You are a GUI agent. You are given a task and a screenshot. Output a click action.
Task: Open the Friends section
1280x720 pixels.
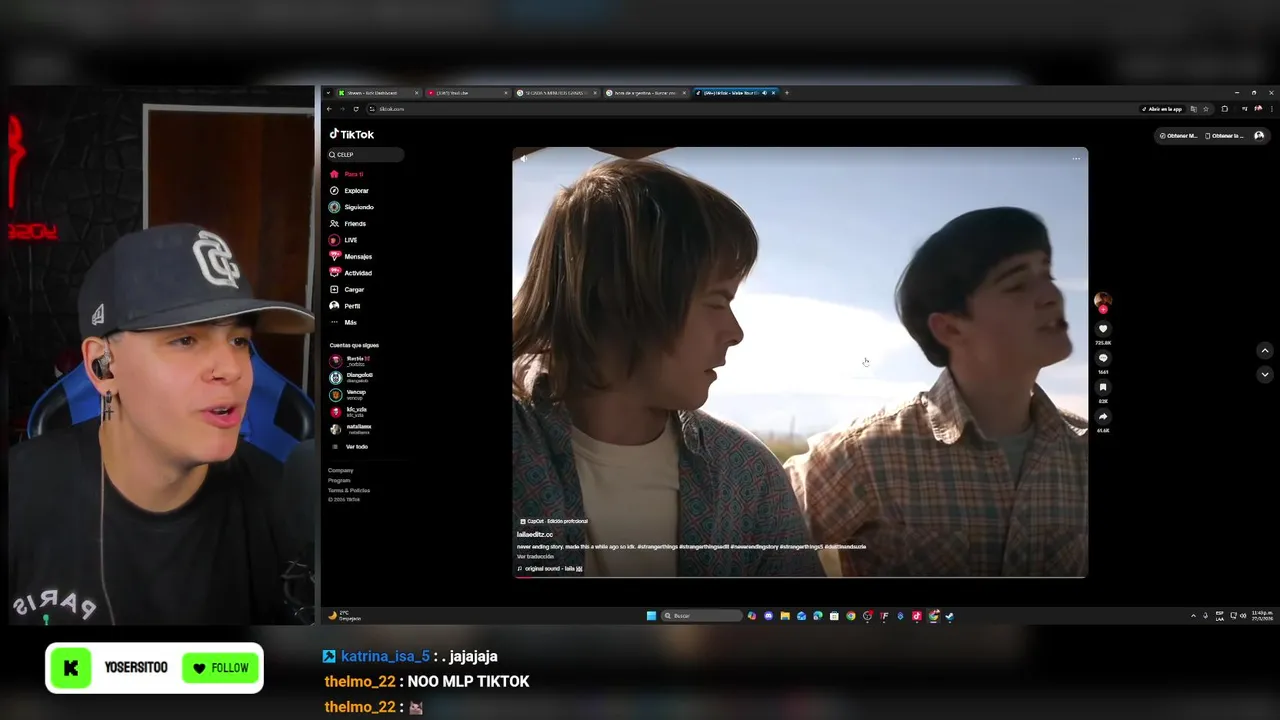(x=348, y=223)
